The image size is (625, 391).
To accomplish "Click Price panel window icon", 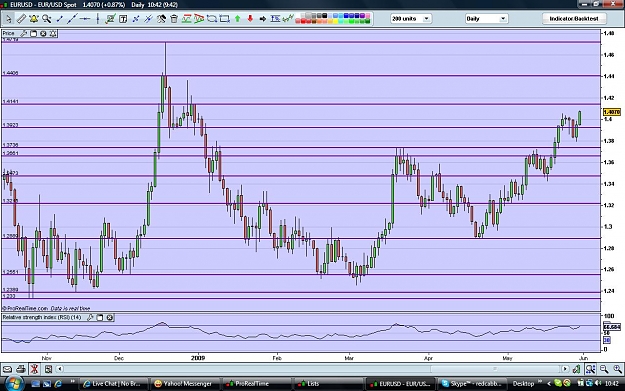I will point(33,33).
